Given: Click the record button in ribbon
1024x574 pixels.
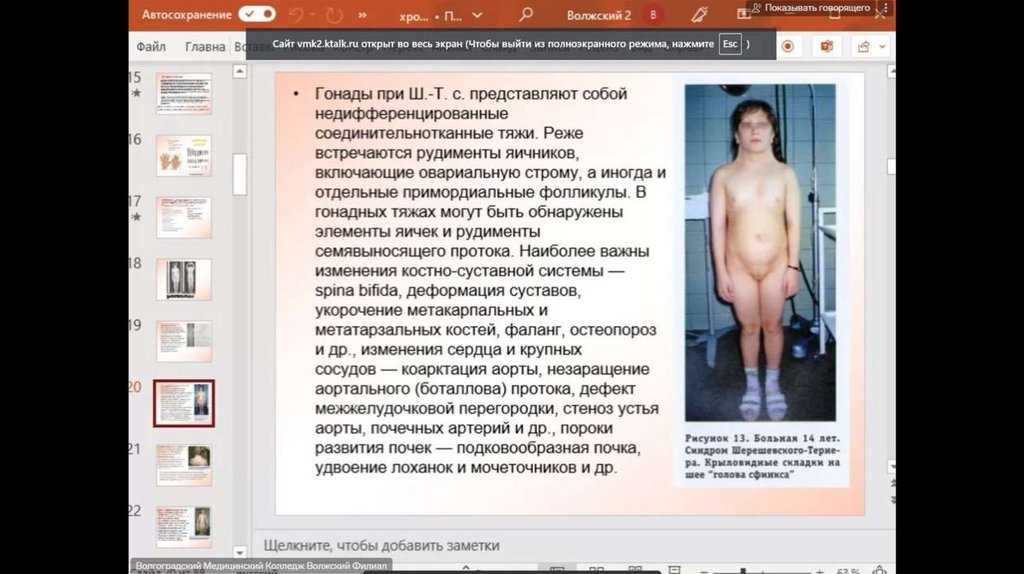Looking at the screenshot, I should pyautogui.click(x=788, y=46).
